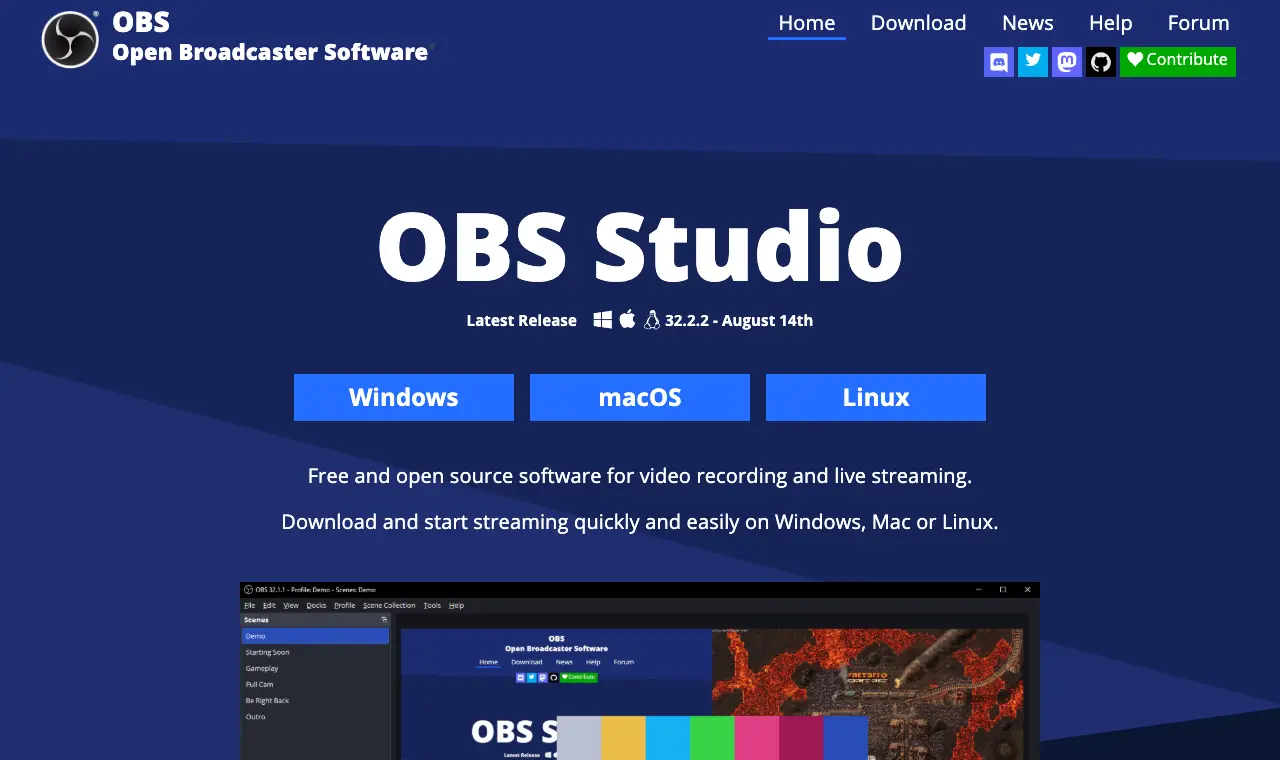Click the OBS application screenshot preview
The height and width of the screenshot is (760, 1280).
[x=640, y=671]
